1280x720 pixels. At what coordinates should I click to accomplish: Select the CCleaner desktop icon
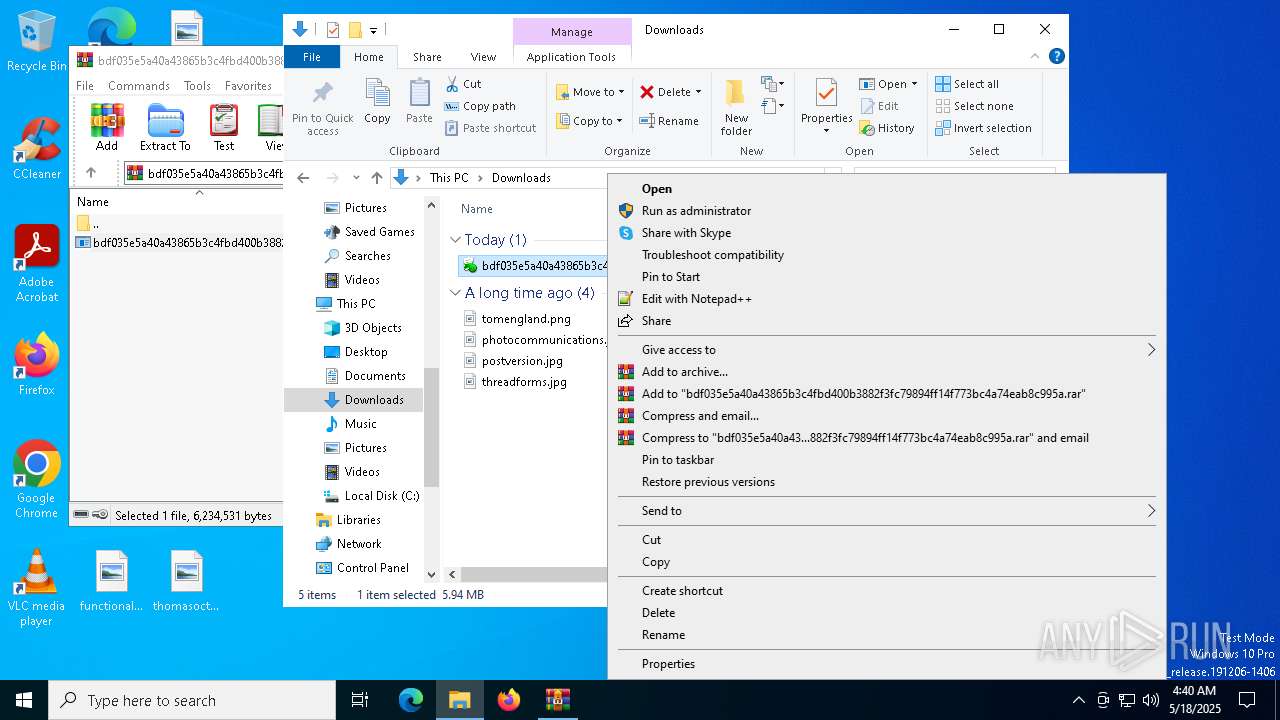[36, 148]
